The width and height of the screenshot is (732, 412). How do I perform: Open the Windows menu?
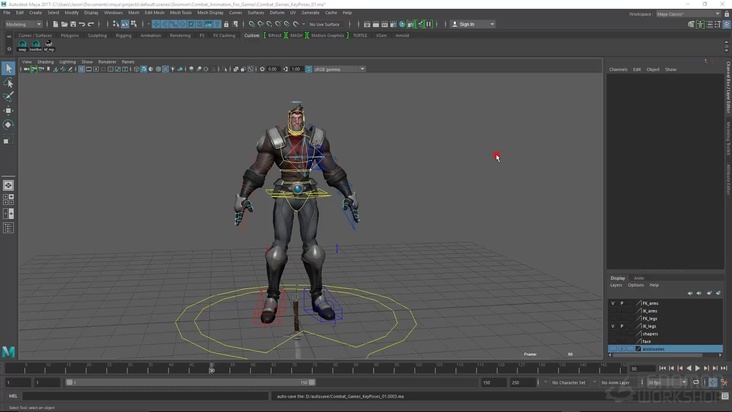(113, 13)
